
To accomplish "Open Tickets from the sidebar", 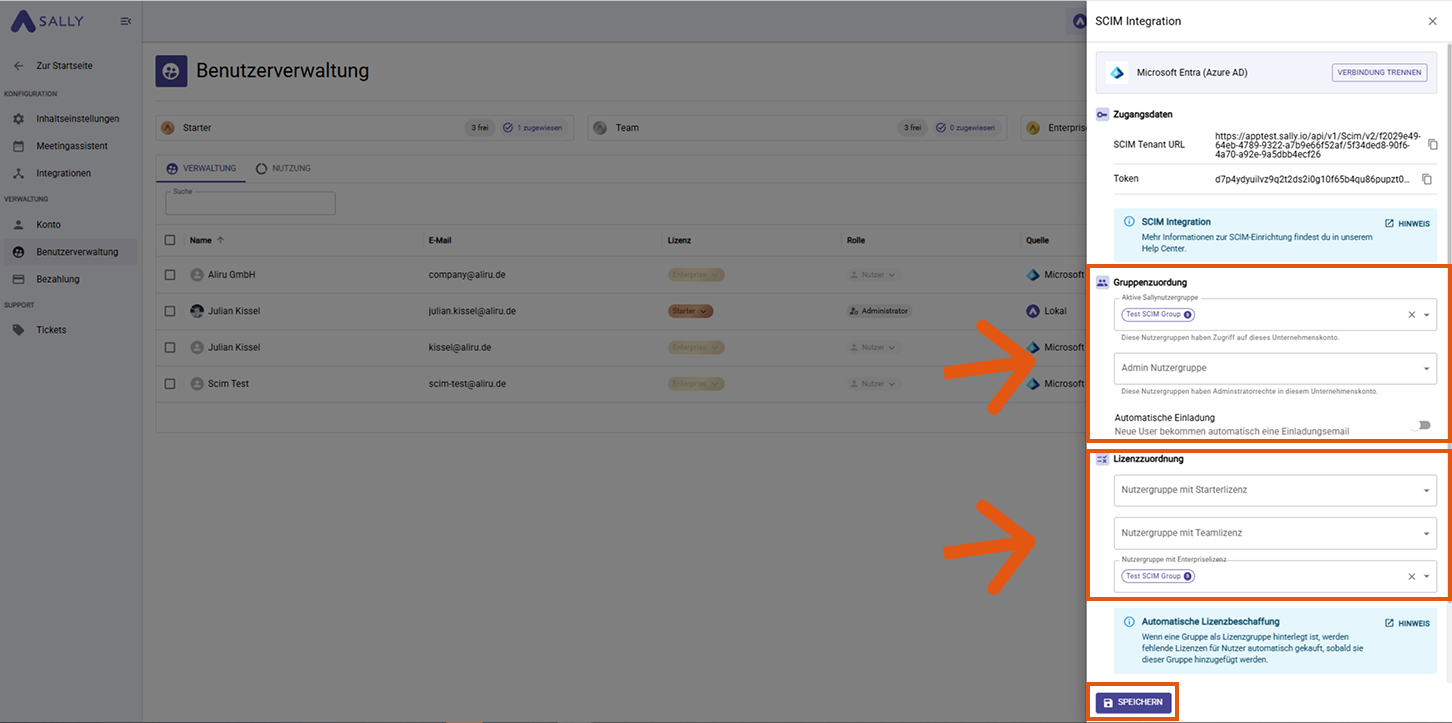I will pyautogui.click(x=51, y=330).
